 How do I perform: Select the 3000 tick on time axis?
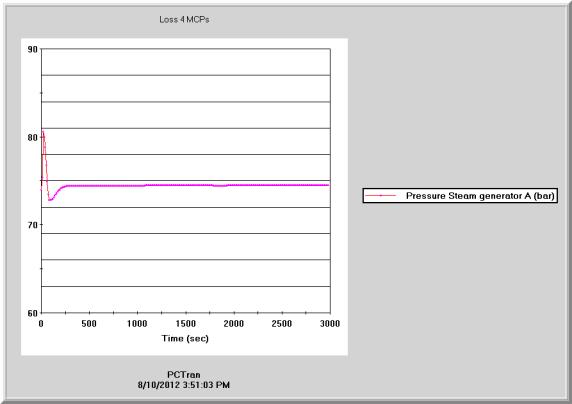330,323
